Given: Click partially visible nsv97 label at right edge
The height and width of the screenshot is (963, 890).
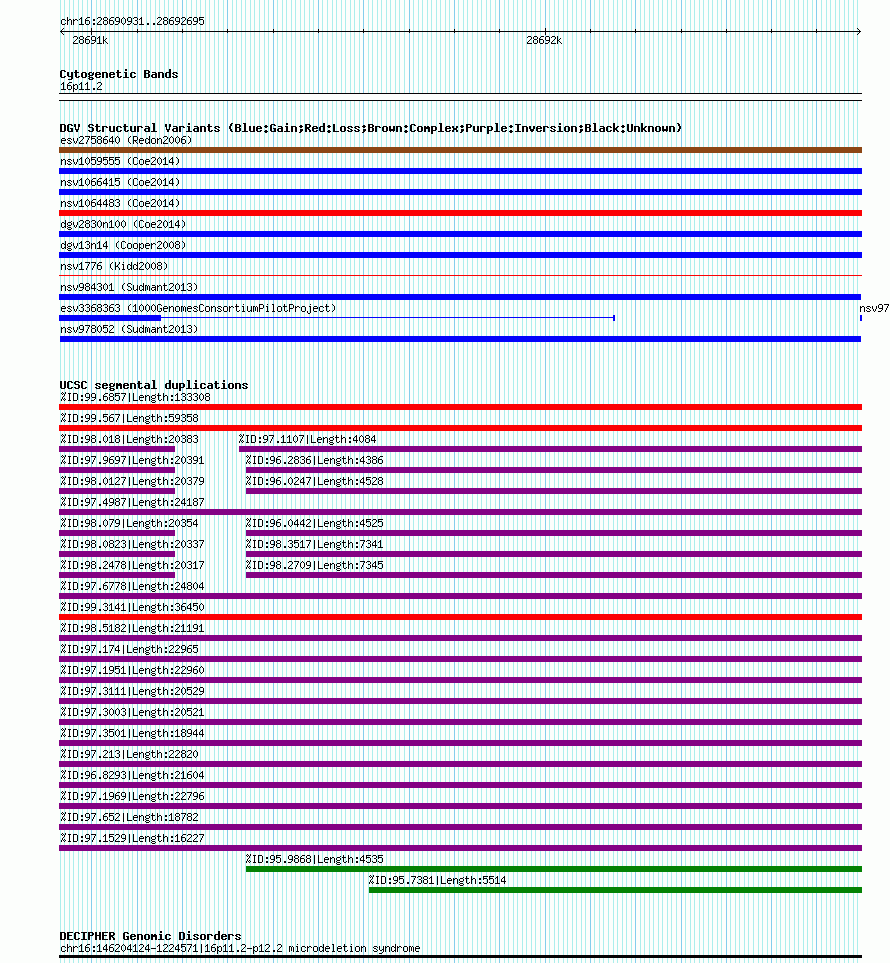Looking at the screenshot, I should [874, 308].
